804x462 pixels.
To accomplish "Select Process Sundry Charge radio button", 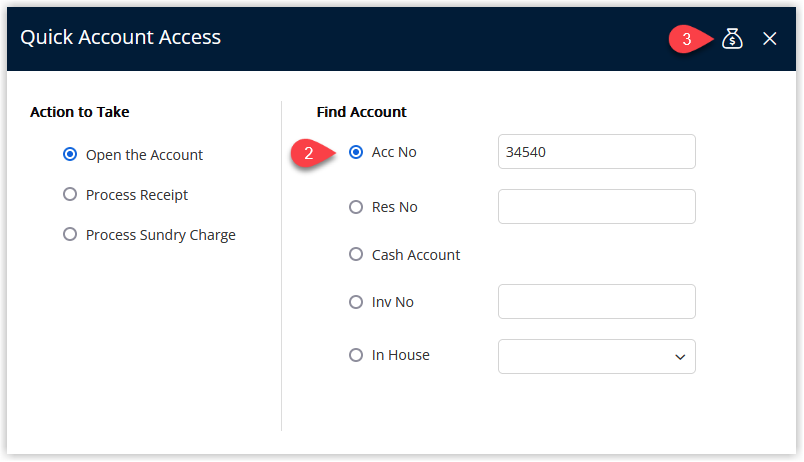I will [x=70, y=234].
